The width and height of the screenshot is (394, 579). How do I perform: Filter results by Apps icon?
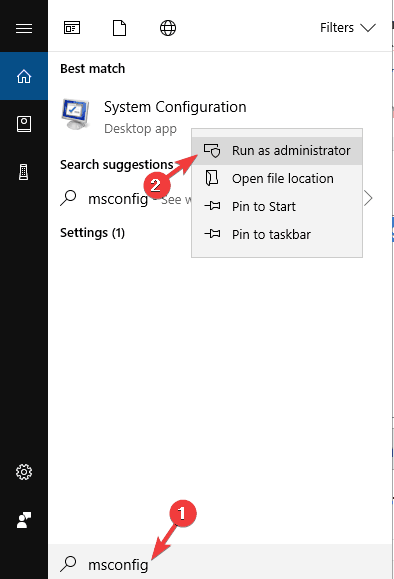tap(72, 28)
